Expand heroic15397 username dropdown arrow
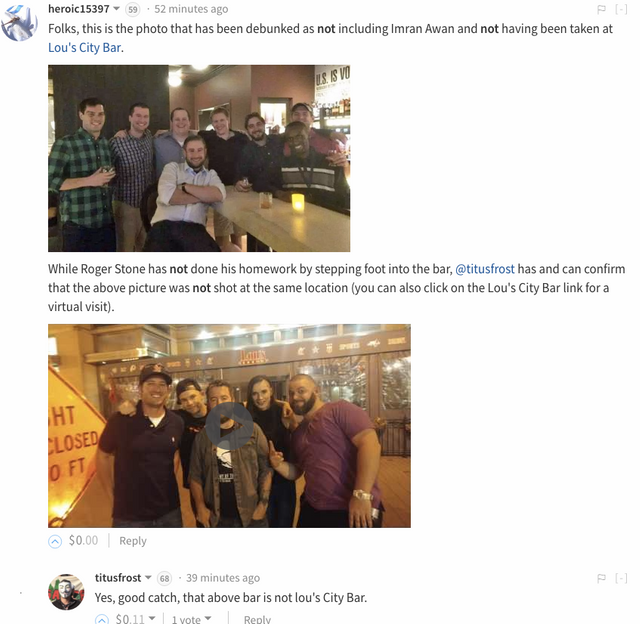Screen dimensions: 640x624 coord(116,9)
